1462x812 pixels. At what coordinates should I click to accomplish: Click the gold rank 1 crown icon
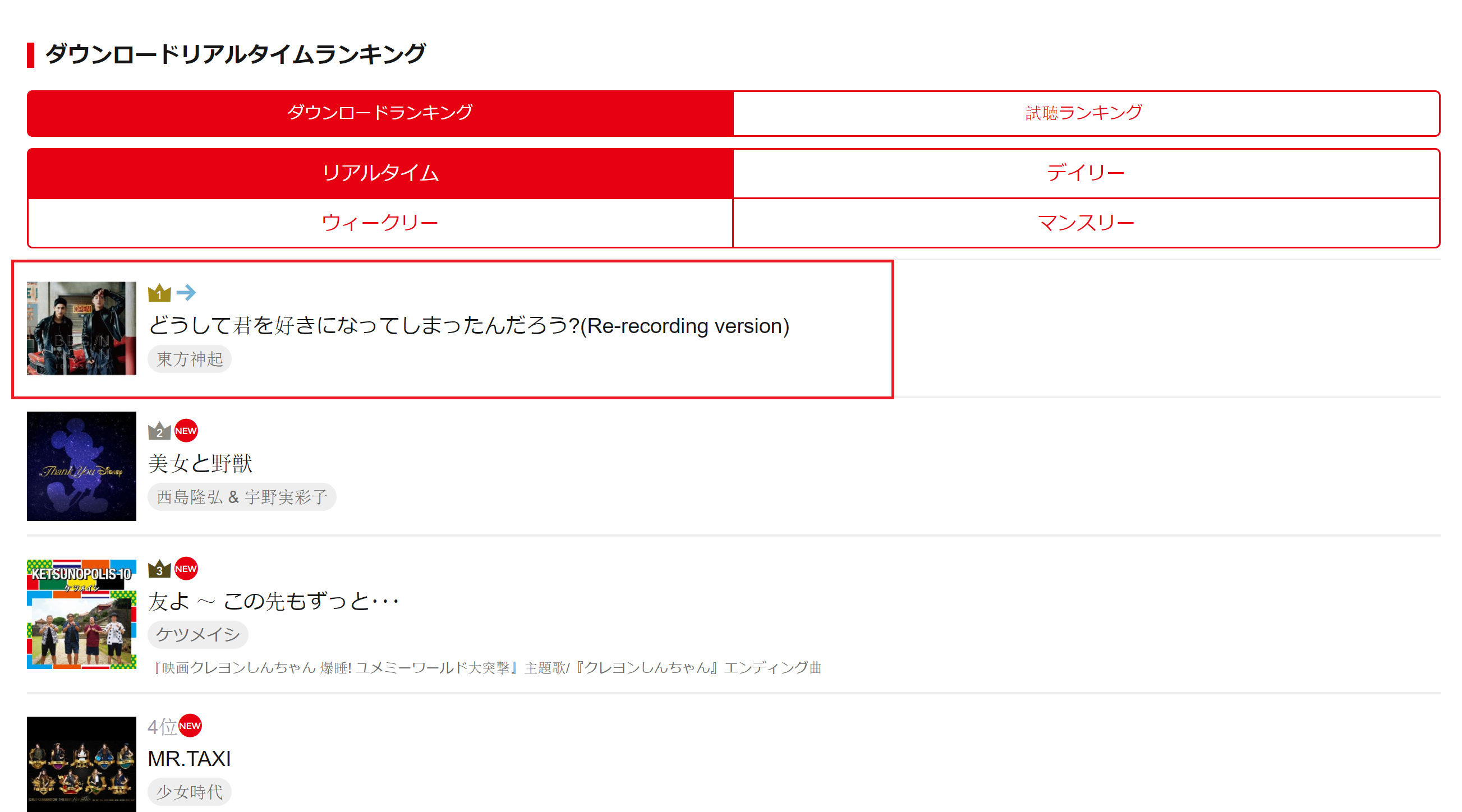point(159,293)
